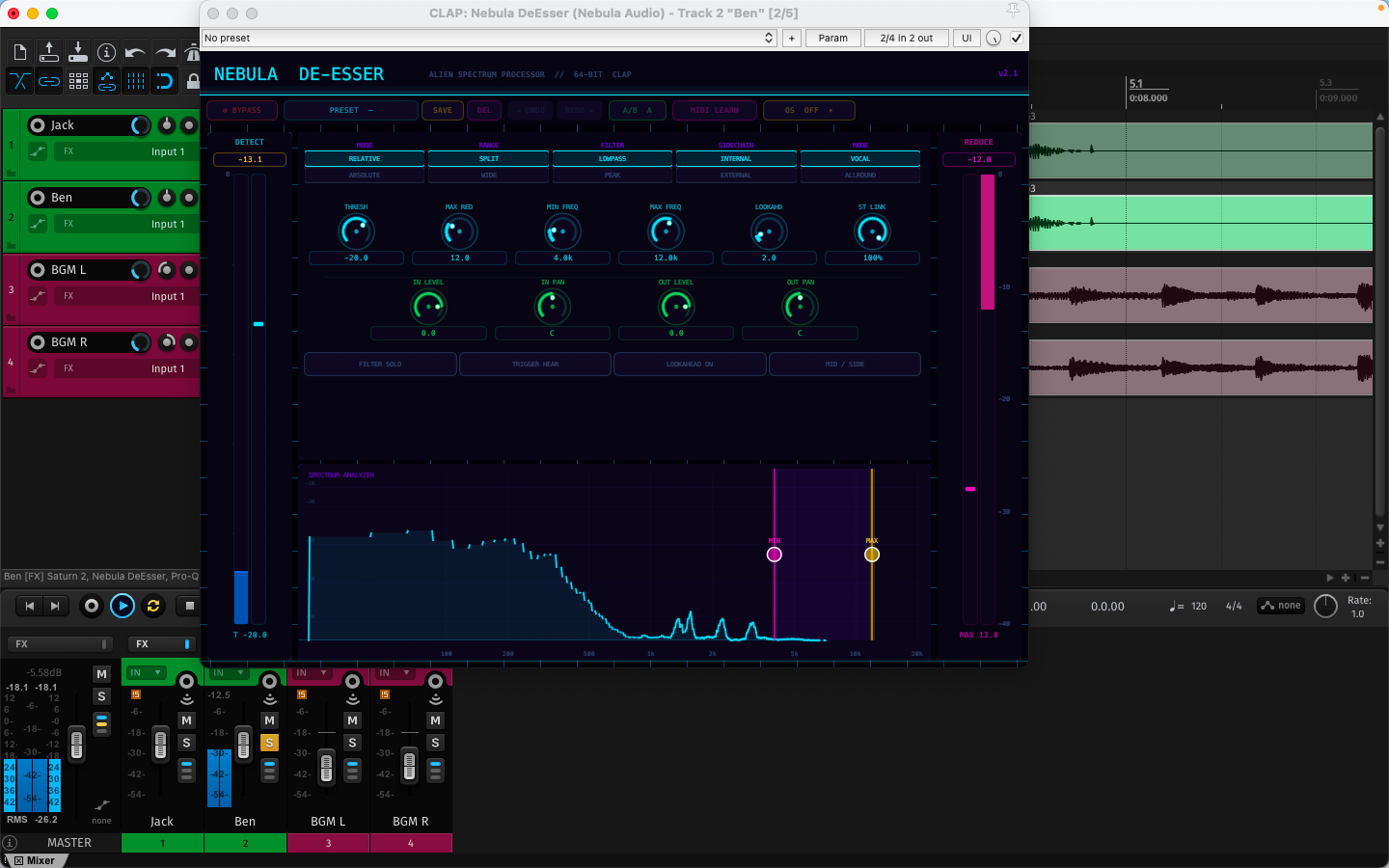Open Project Settings via the info icon
Screen dimensions: 1389x868
106,52
